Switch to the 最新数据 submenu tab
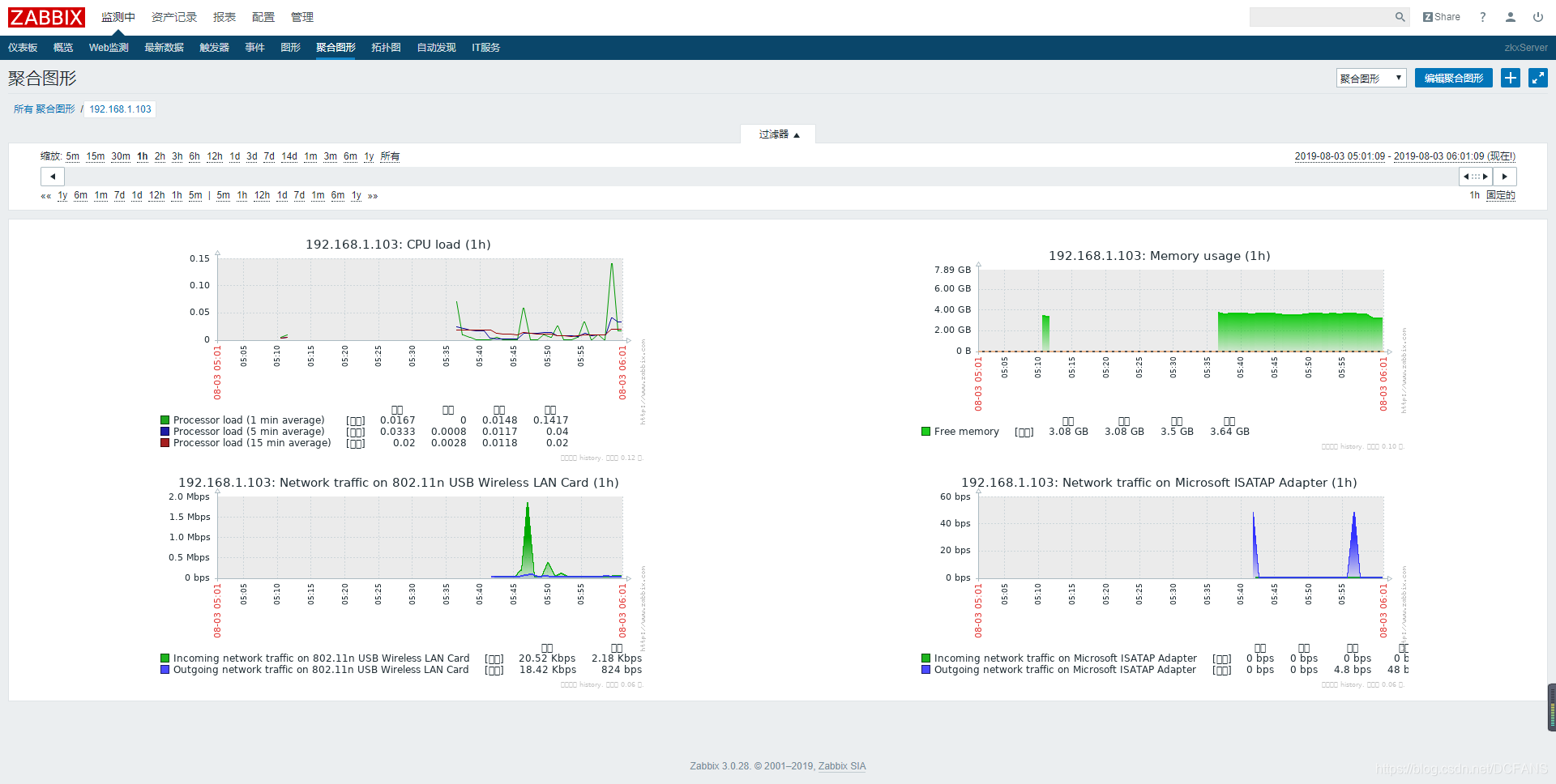This screenshot has height=784, width=1556. 165,48
